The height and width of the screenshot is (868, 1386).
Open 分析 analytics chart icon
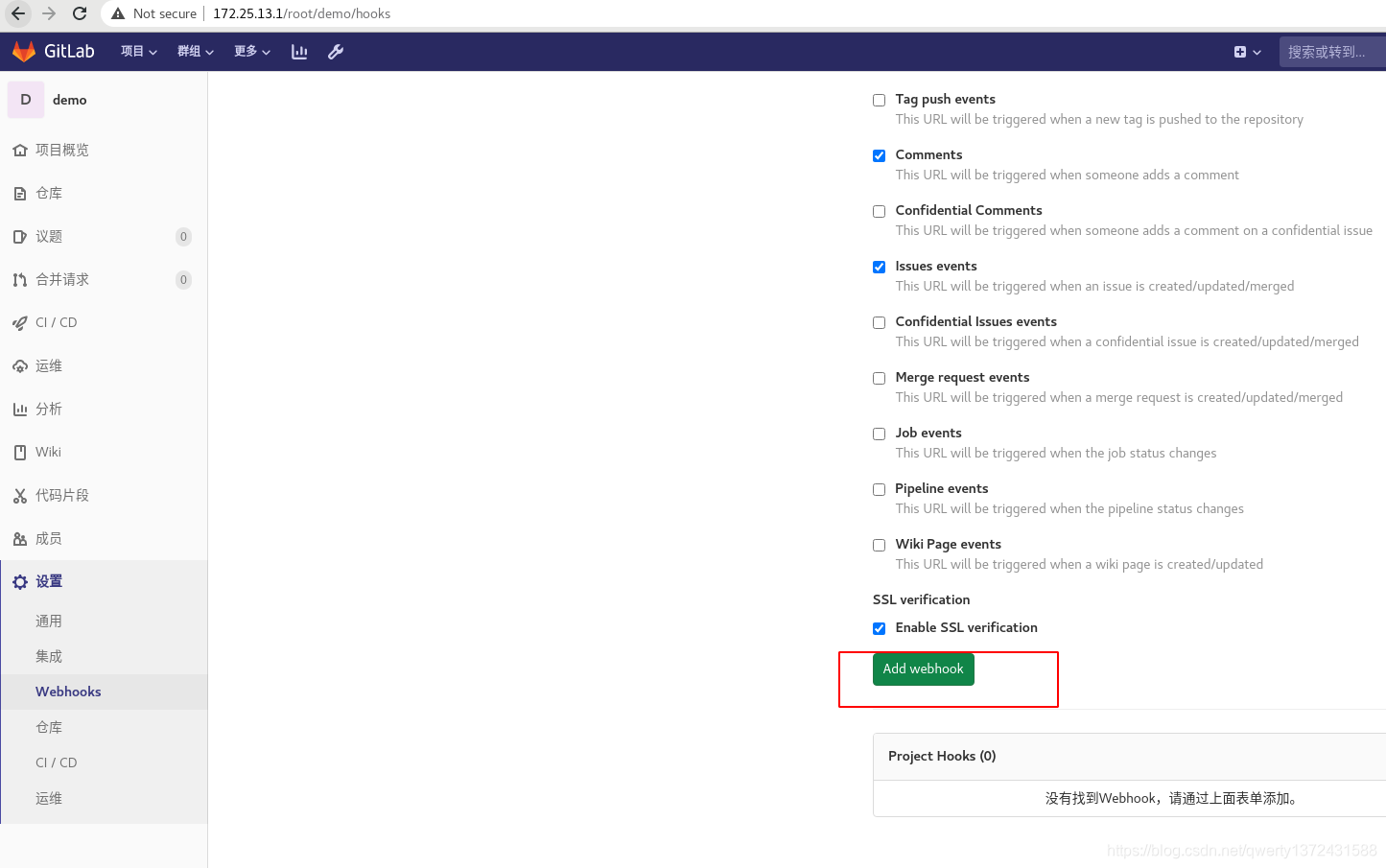tap(20, 410)
